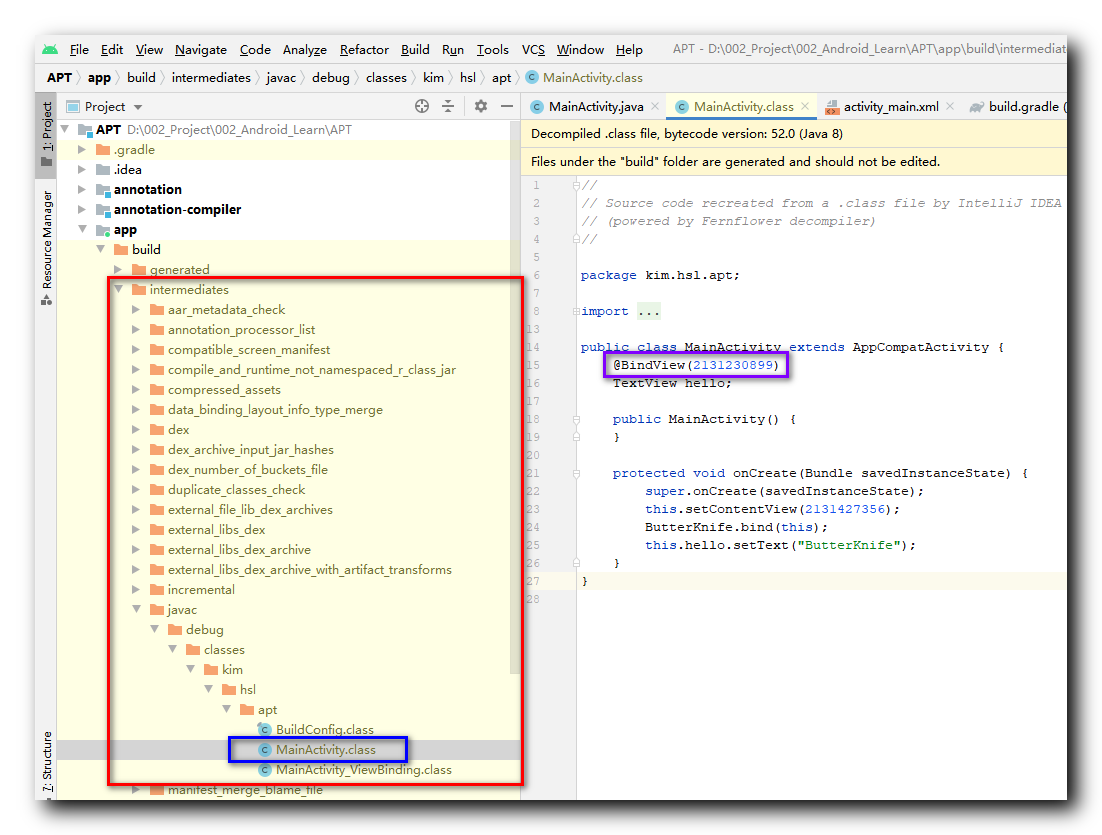
Task: Expand the incremental folder
Action: point(136,590)
